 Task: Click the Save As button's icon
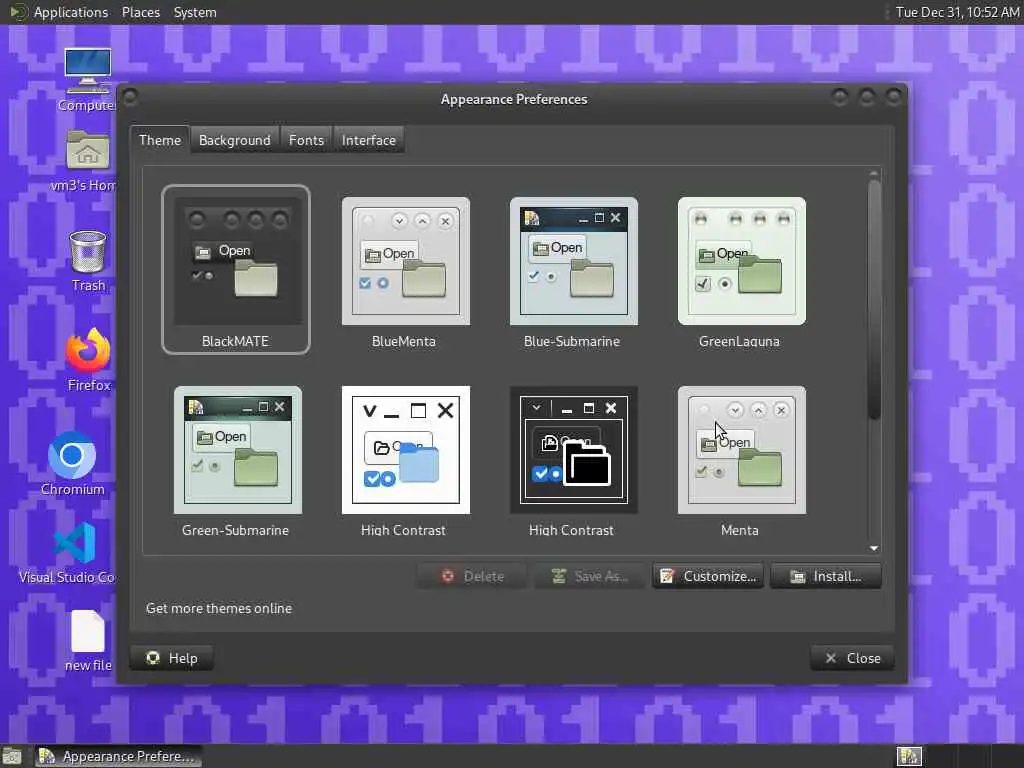pyautogui.click(x=559, y=576)
